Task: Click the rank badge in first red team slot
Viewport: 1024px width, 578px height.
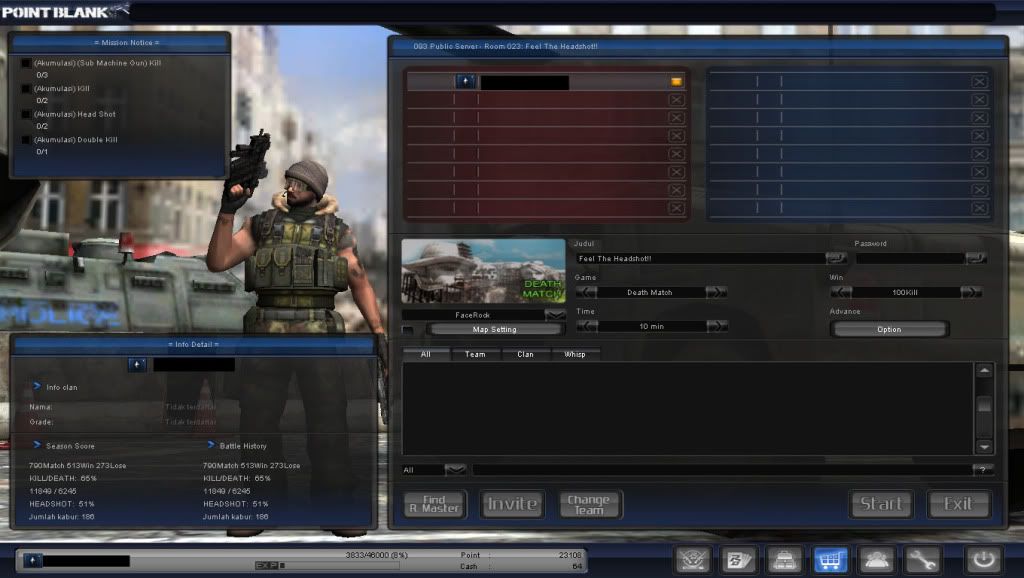Action: coord(465,82)
